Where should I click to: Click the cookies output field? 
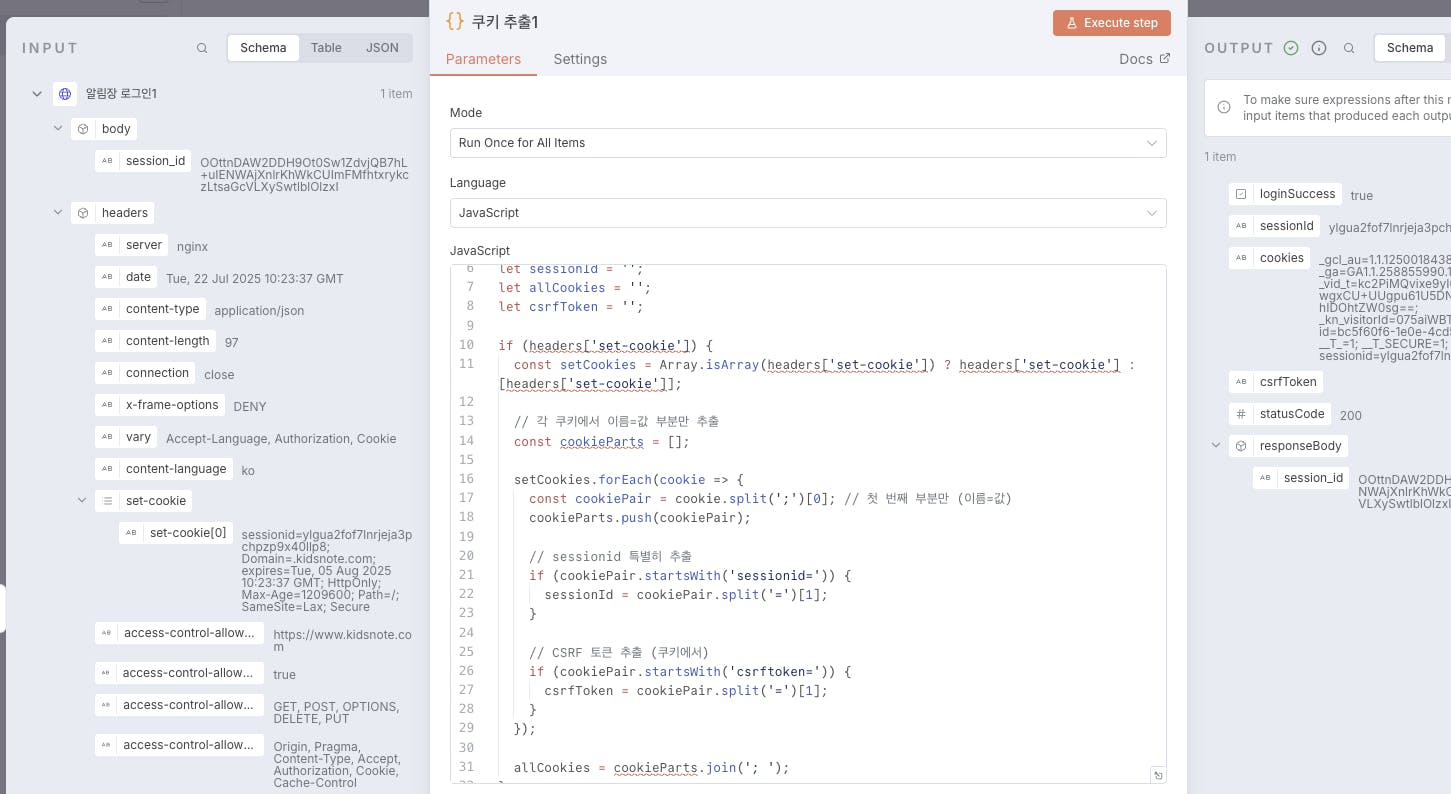(x=1270, y=258)
